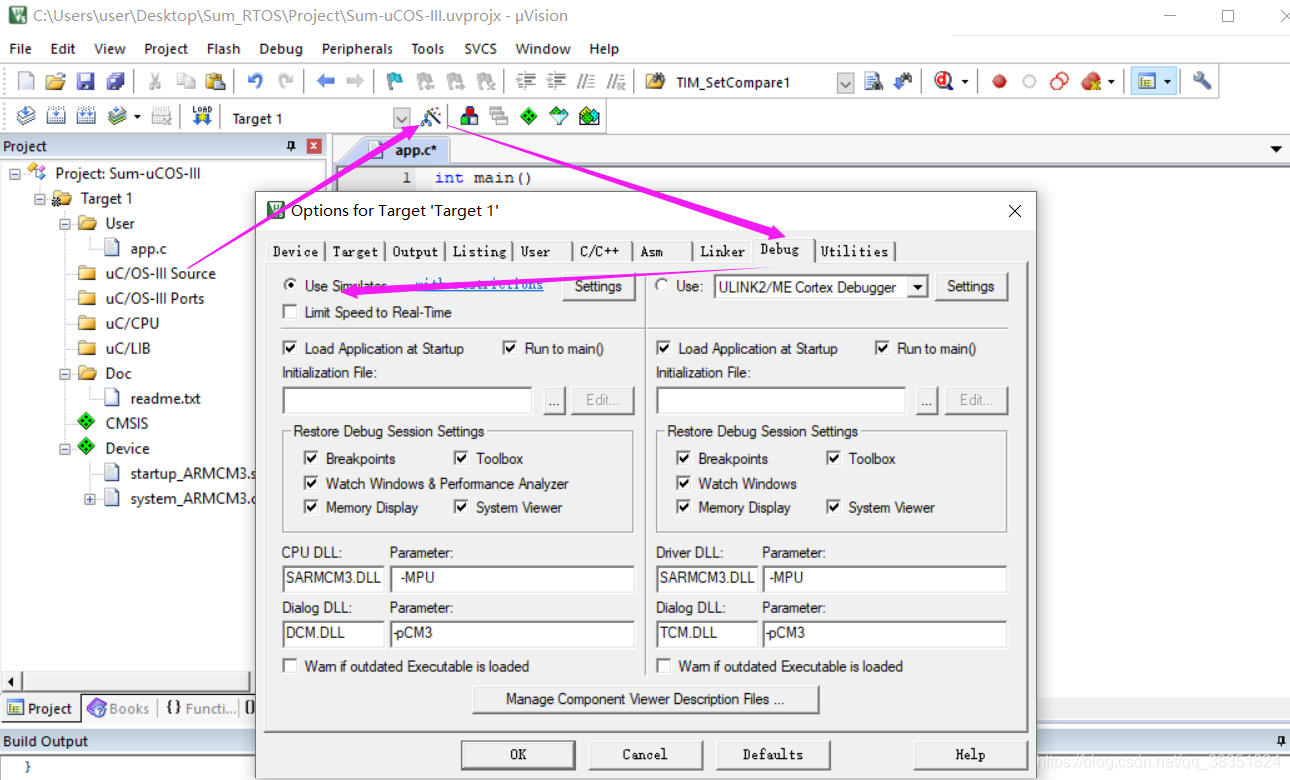Click the Save All icon
The image size is (1290, 780).
(116, 82)
